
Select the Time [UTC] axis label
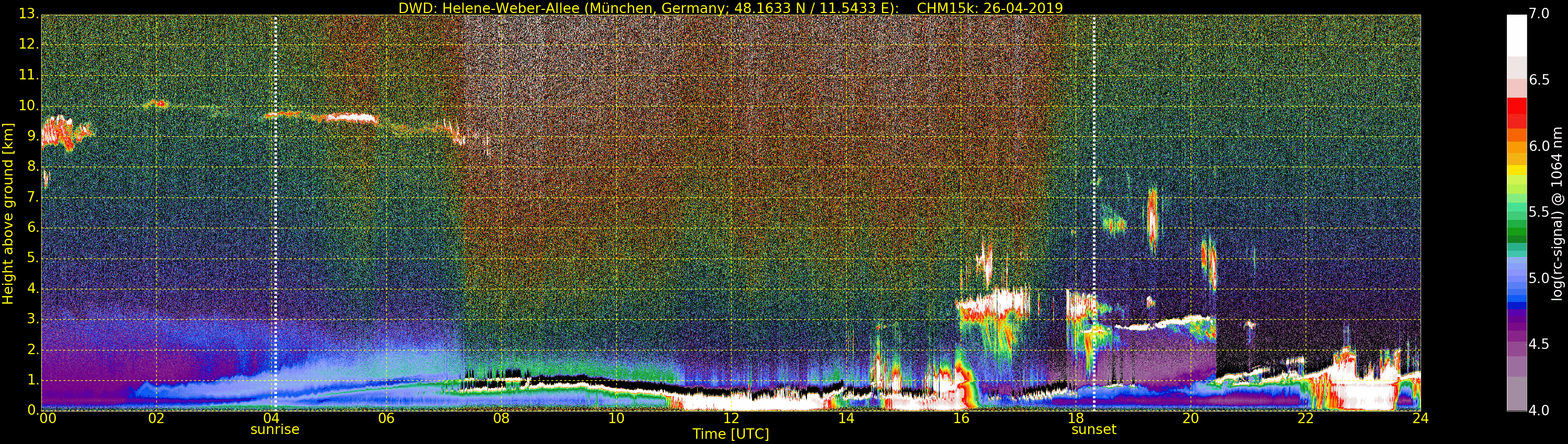(x=731, y=434)
